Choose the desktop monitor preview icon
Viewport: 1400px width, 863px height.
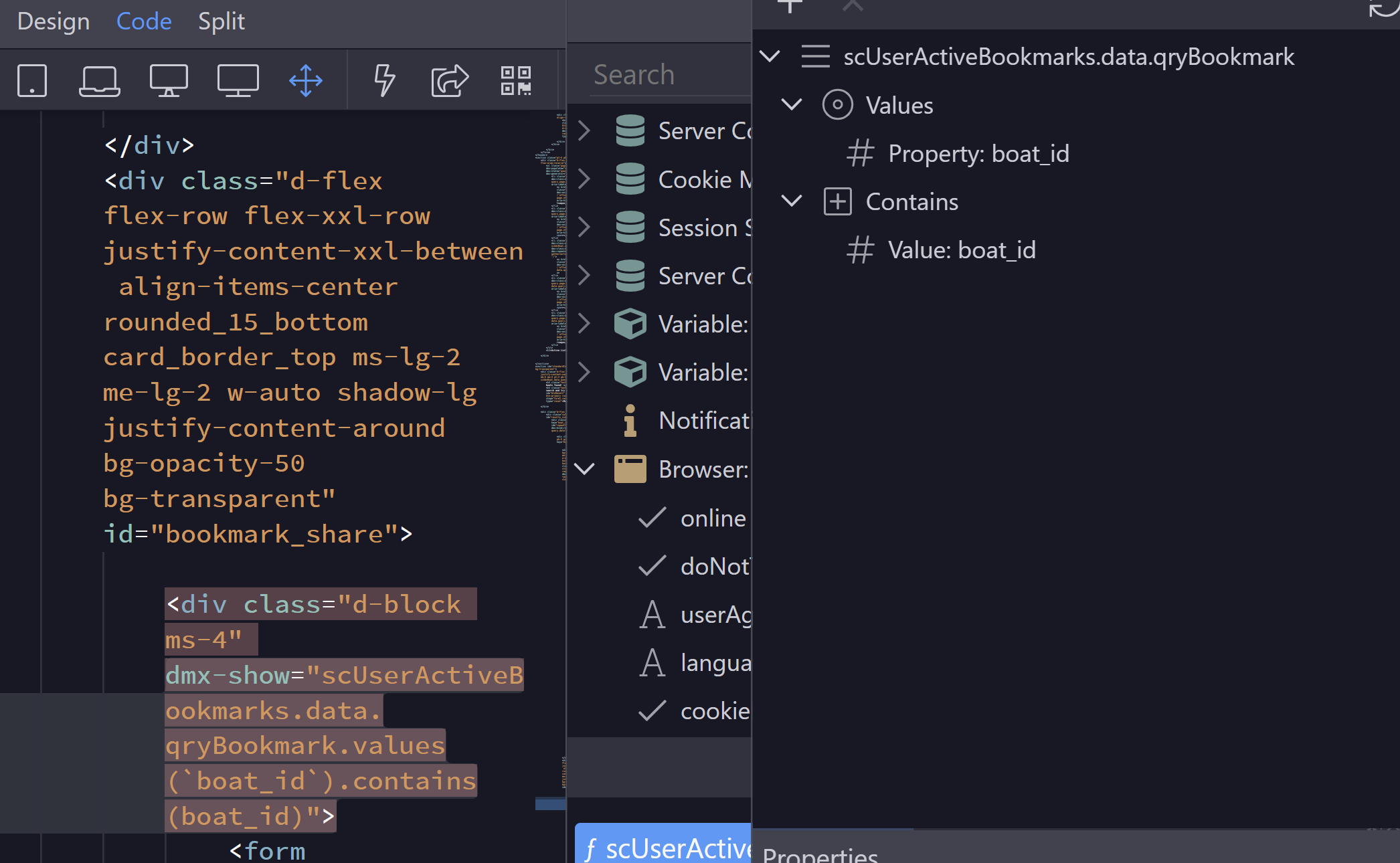tap(169, 80)
